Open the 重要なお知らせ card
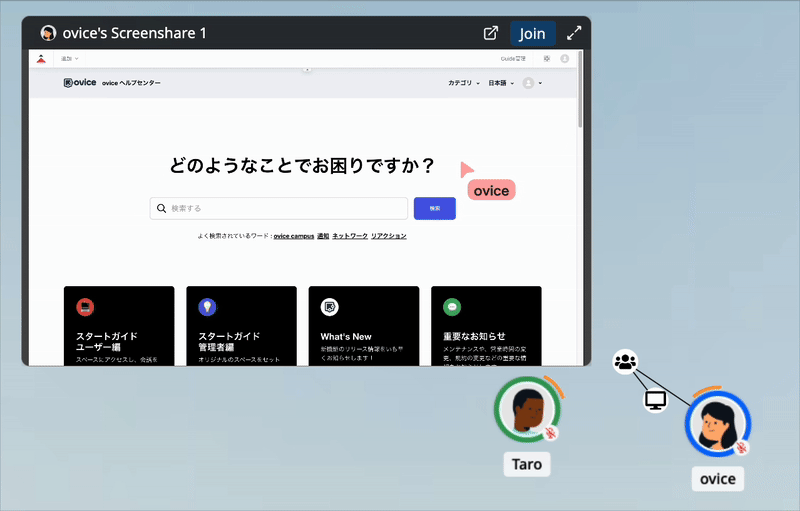800x511 pixels. [486, 326]
